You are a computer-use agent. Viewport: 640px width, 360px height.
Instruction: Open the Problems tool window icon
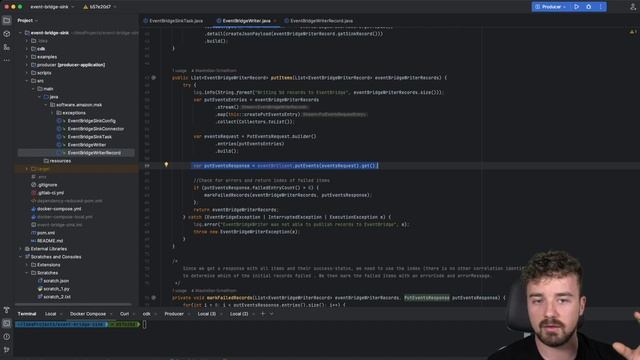click(x=7, y=337)
